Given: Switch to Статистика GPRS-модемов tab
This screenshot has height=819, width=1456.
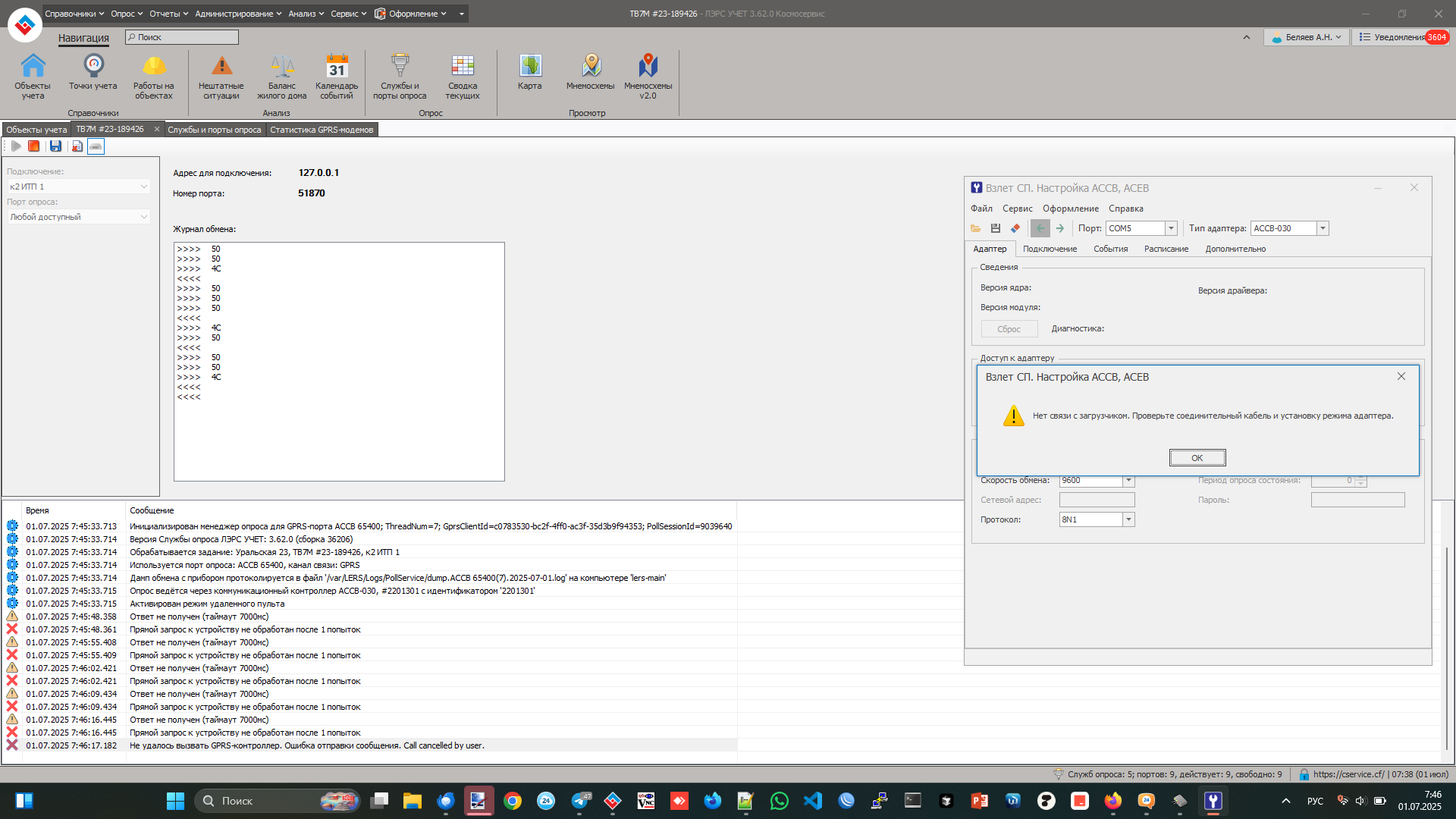Looking at the screenshot, I should point(322,130).
